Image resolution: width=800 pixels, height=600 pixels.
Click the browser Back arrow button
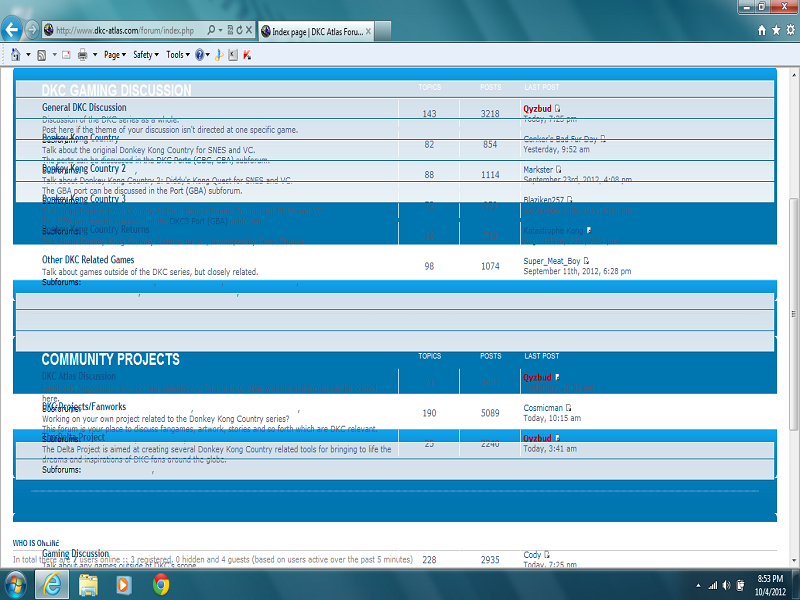point(12,30)
